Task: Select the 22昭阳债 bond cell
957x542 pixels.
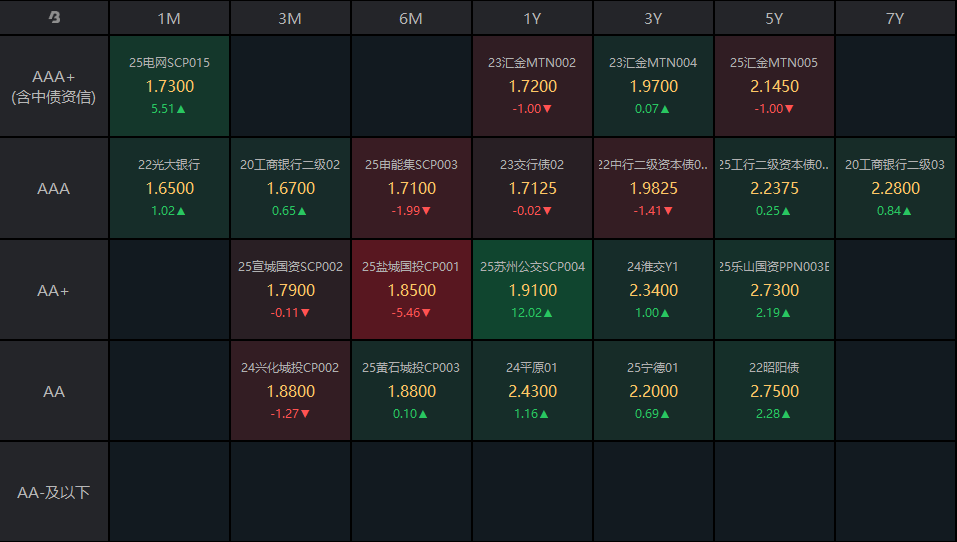Action: pyautogui.click(x=774, y=391)
